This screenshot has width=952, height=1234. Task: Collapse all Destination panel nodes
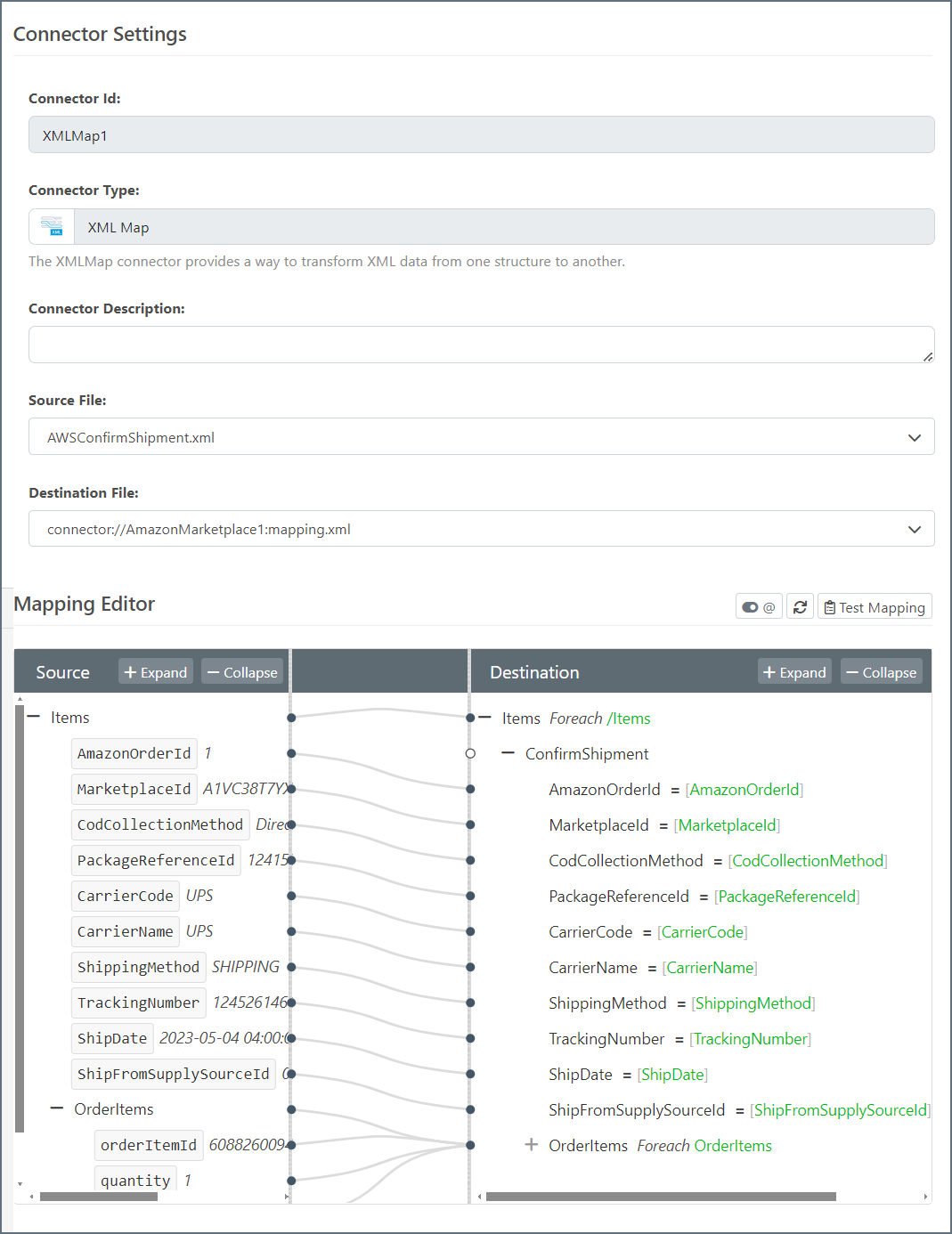[x=881, y=672]
